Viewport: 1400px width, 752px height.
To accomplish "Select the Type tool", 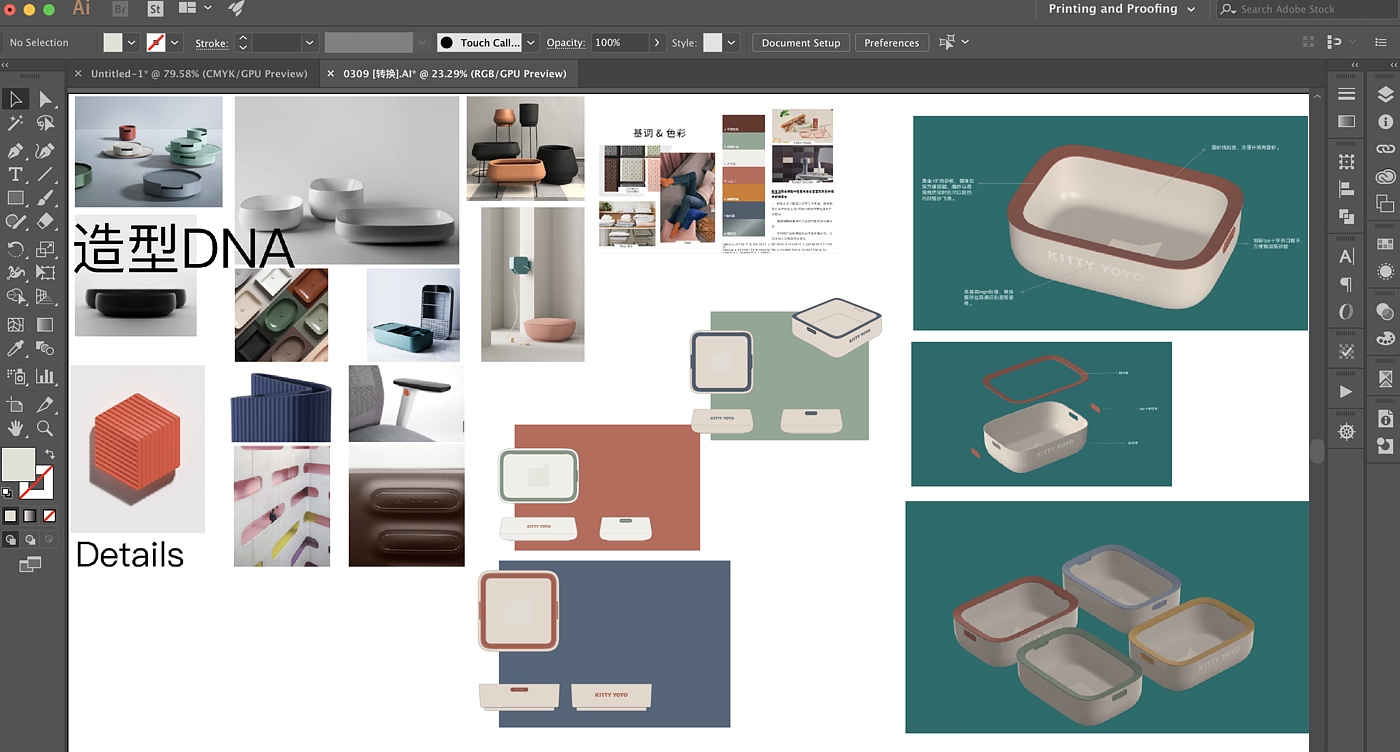I will tap(15, 174).
